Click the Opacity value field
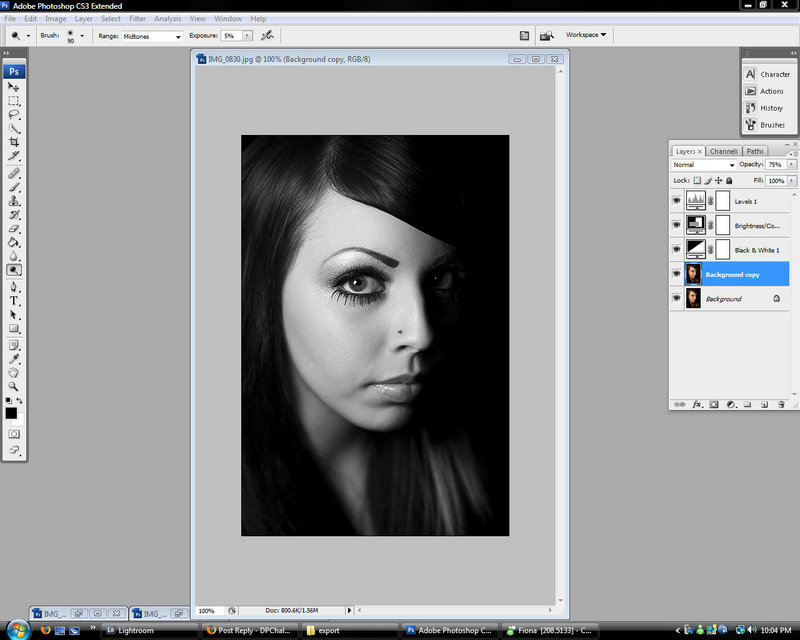The height and width of the screenshot is (640, 800). pyautogui.click(x=776, y=164)
